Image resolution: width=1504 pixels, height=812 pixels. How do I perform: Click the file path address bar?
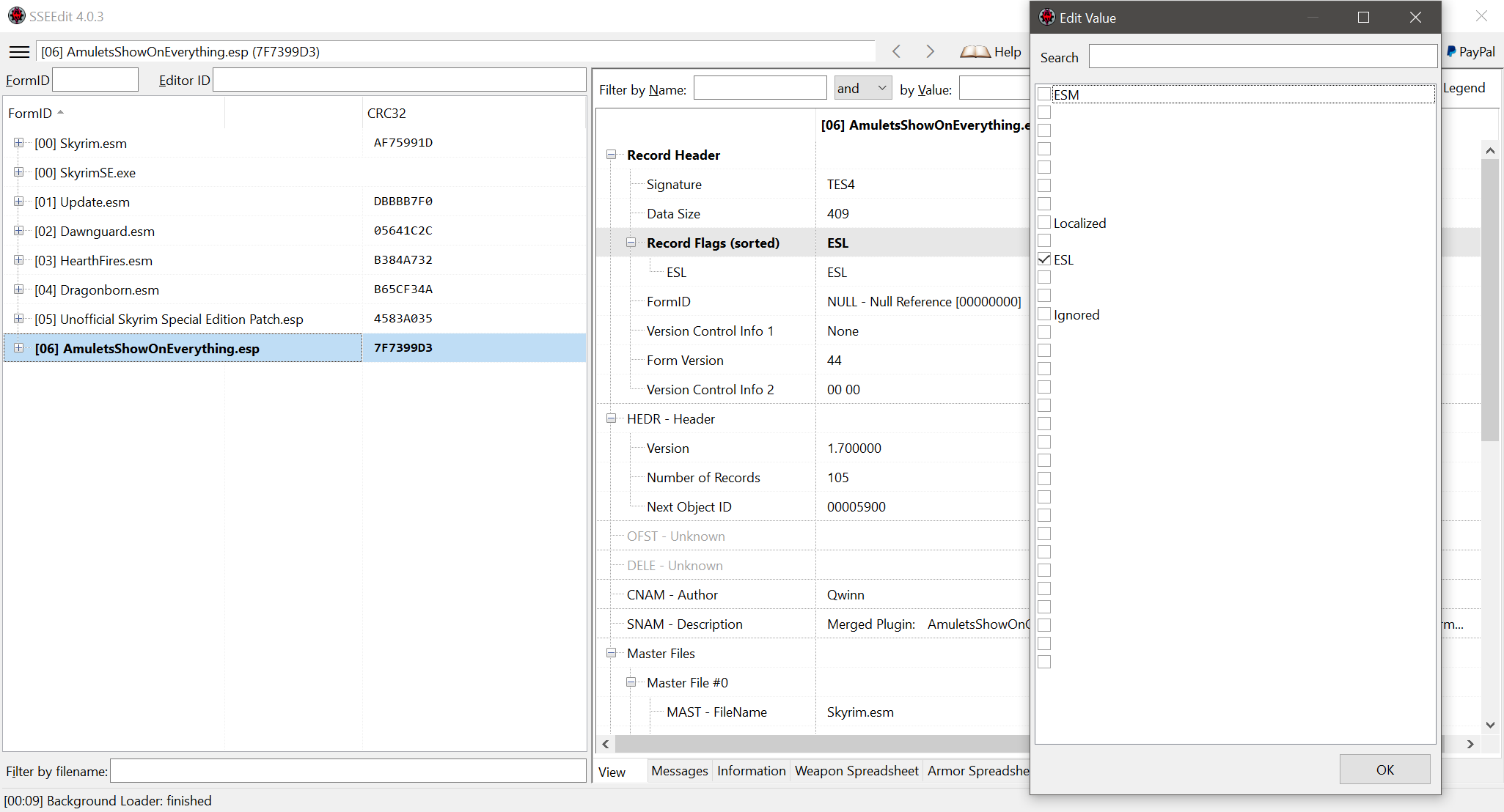pyautogui.click(x=455, y=51)
